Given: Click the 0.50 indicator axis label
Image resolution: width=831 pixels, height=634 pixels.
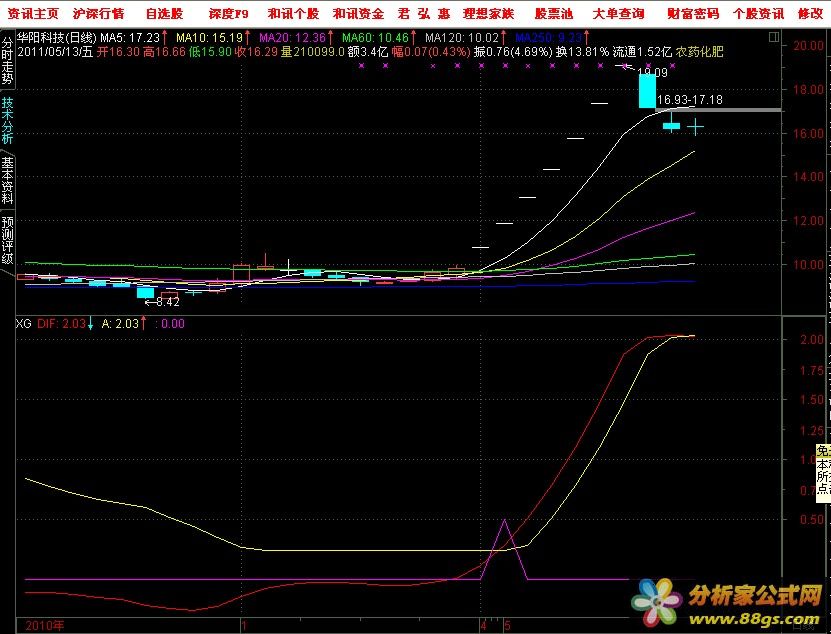Looking at the screenshot, I should [x=812, y=519].
